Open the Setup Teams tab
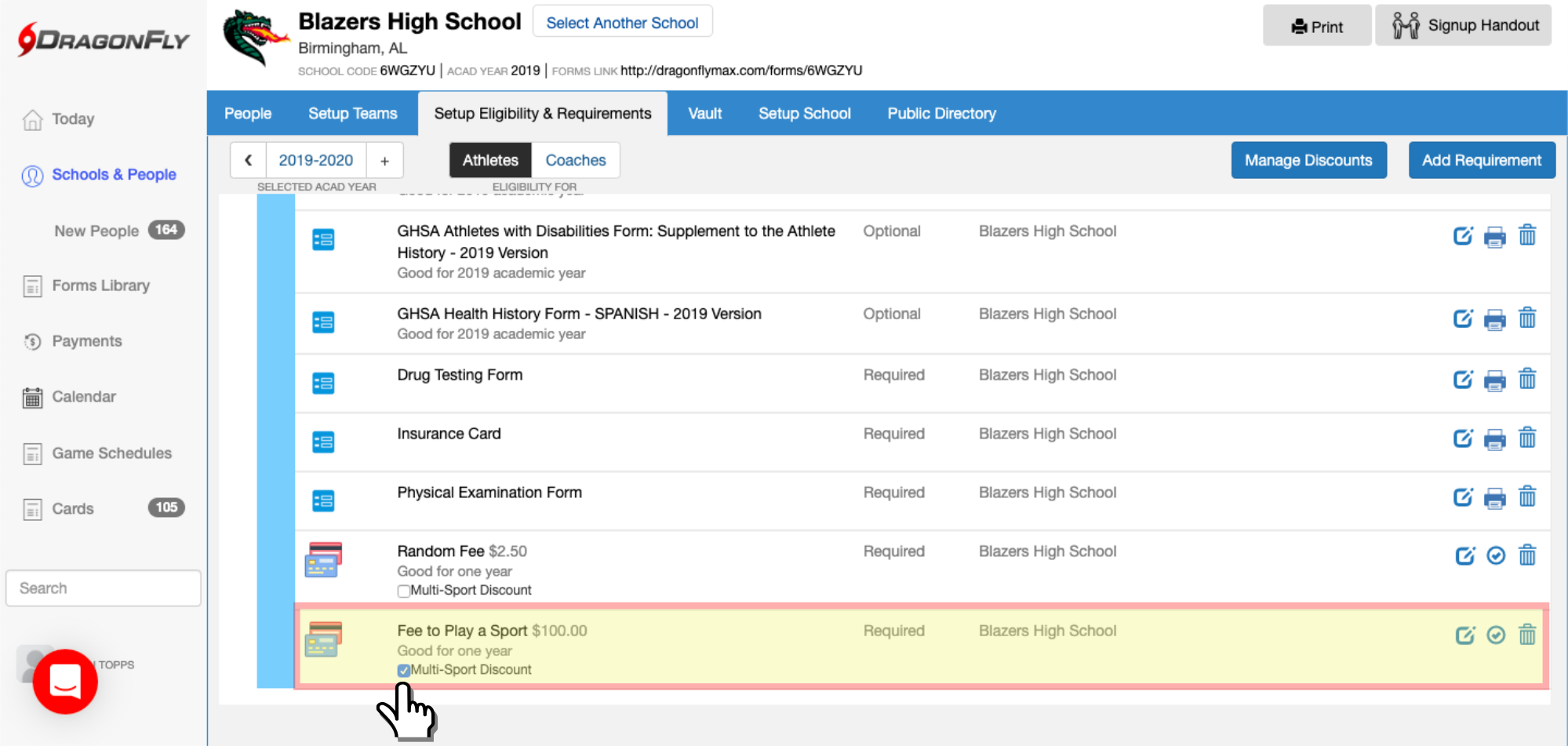This screenshot has height=746, width=1568. (x=352, y=114)
